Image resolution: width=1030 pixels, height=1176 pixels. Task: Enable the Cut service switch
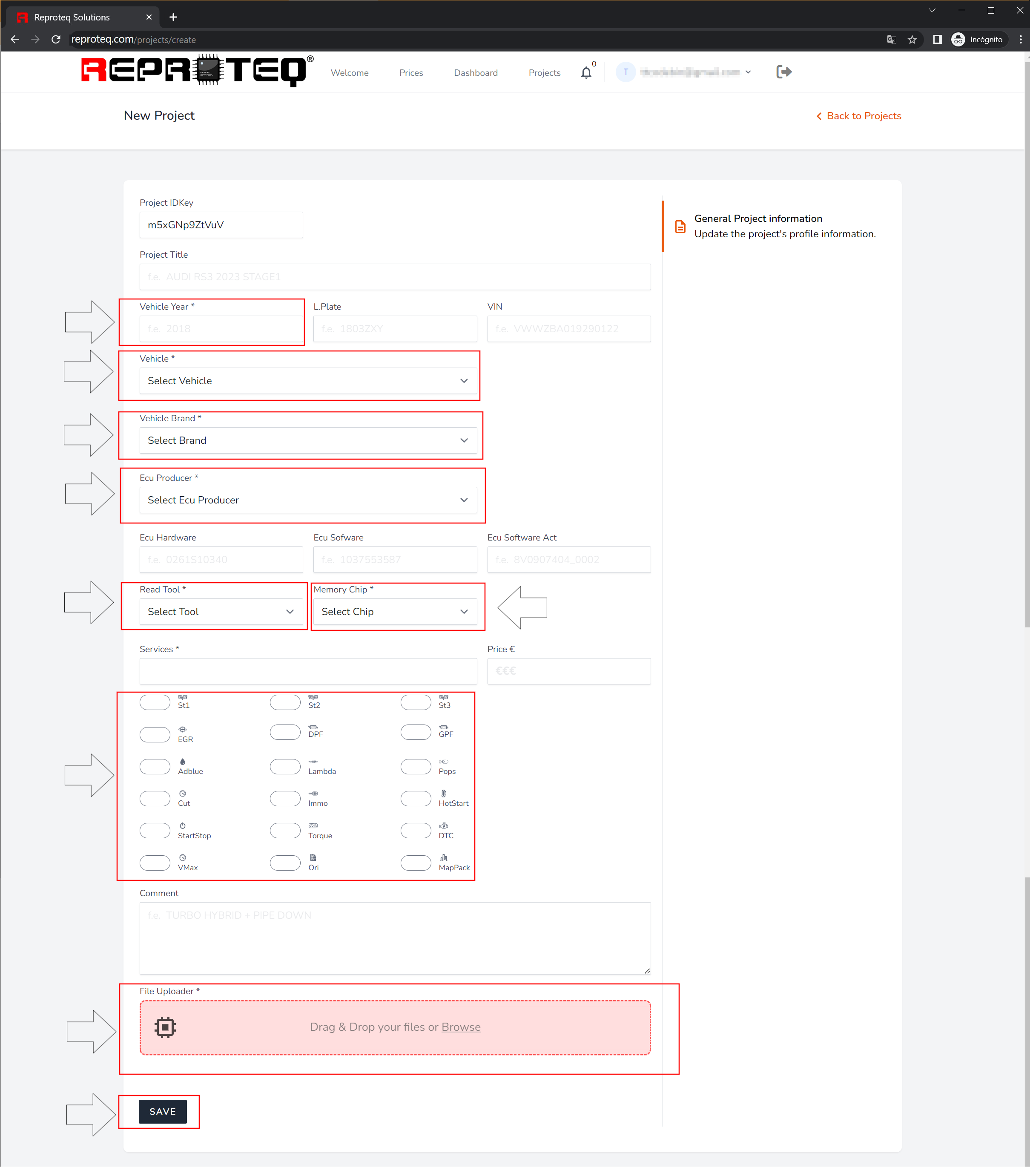pos(155,798)
